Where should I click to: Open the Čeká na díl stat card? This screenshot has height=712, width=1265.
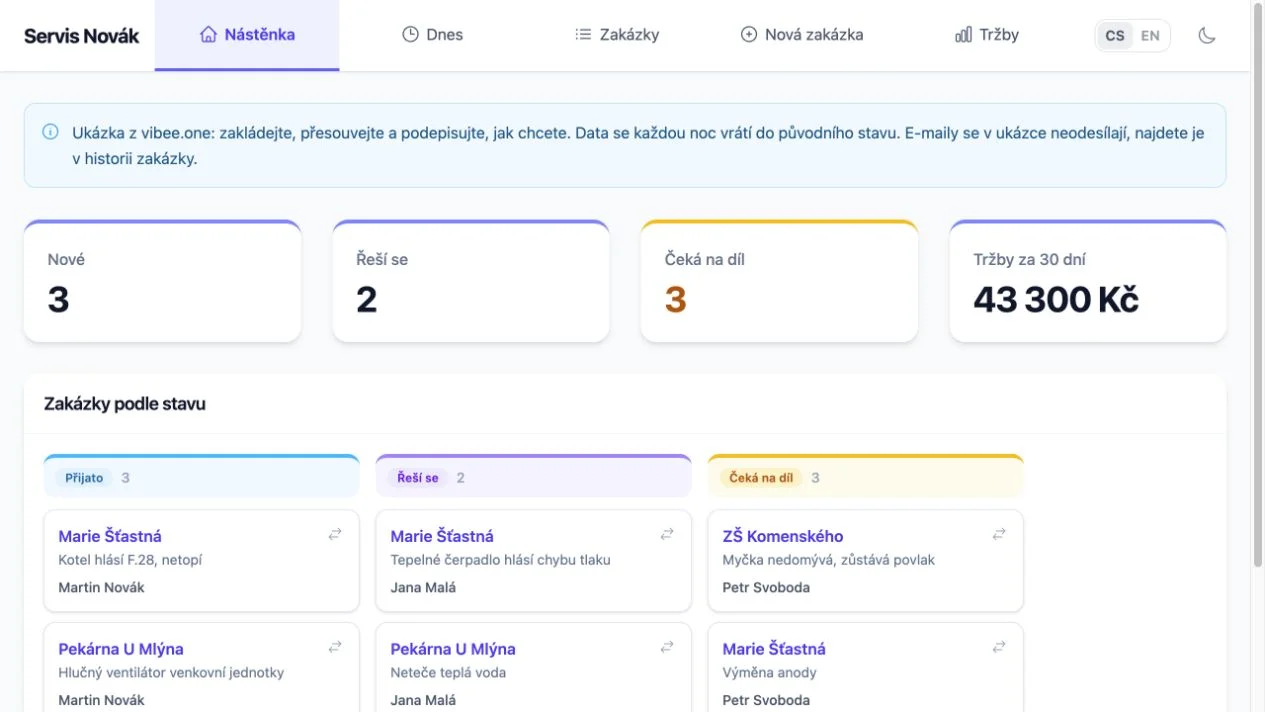779,281
